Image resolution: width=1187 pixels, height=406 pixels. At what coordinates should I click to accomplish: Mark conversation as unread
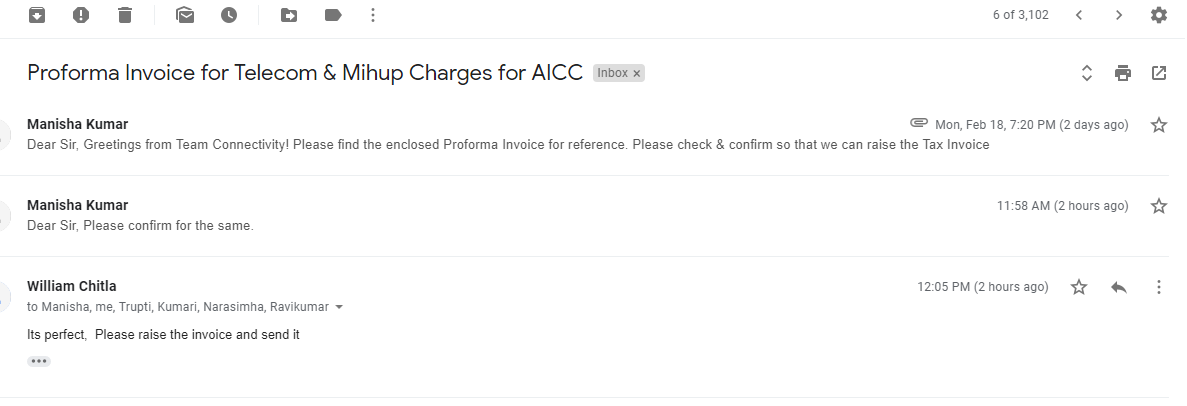(184, 15)
